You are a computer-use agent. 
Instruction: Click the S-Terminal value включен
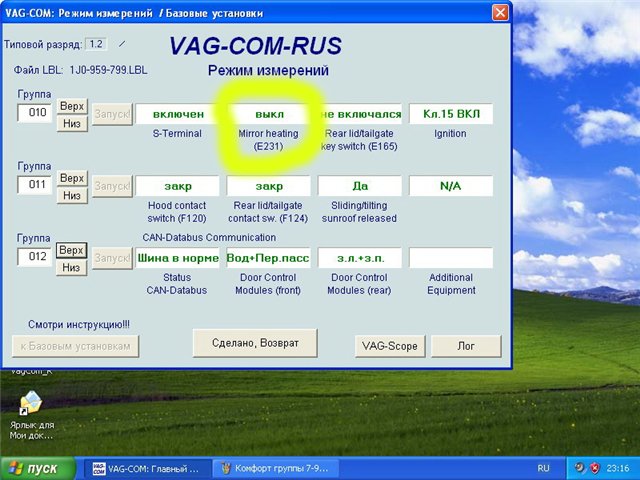(177, 114)
